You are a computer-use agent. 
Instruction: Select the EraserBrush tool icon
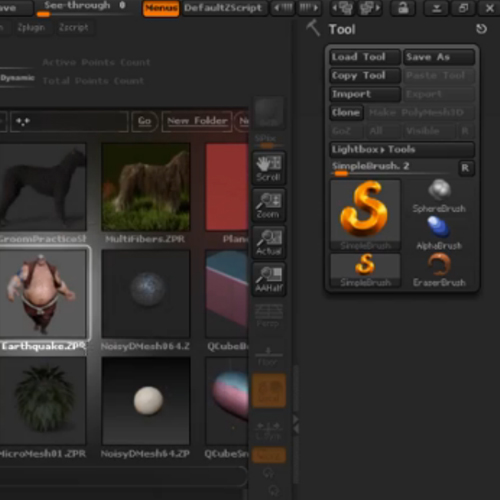click(x=439, y=270)
